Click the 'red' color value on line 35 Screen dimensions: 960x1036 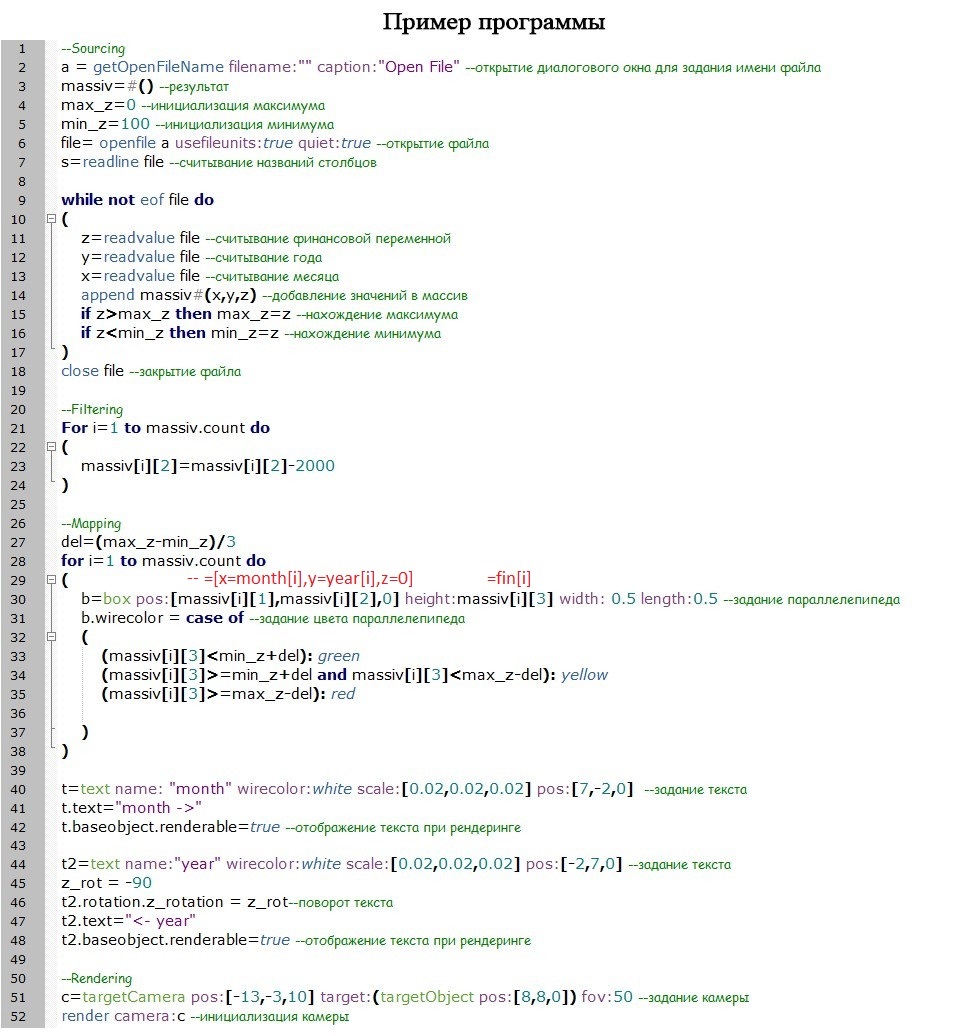(x=343, y=694)
